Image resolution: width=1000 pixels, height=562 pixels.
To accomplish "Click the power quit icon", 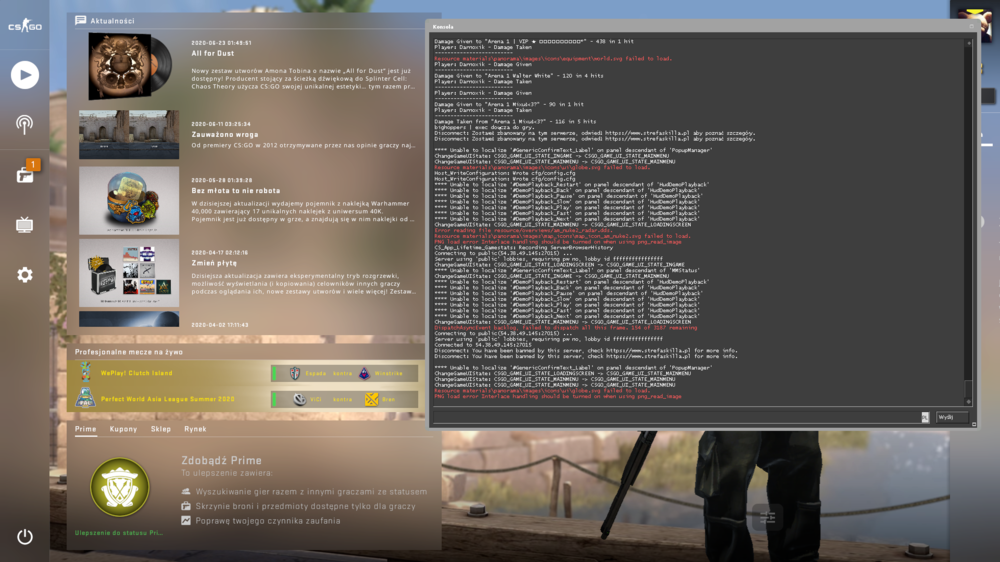I will (x=24, y=536).
